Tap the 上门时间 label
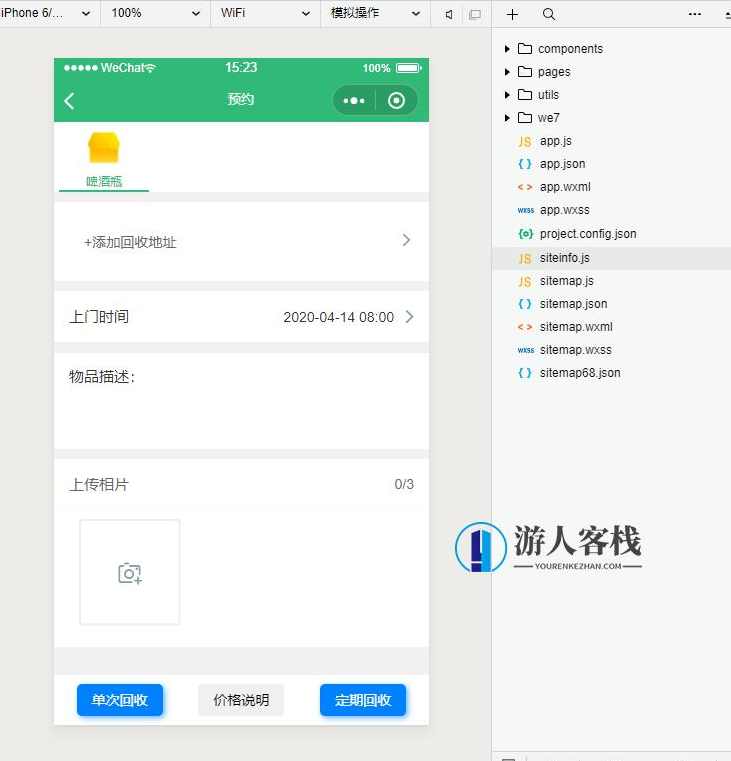The height and width of the screenshot is (761, 731). tap(99, 317)
